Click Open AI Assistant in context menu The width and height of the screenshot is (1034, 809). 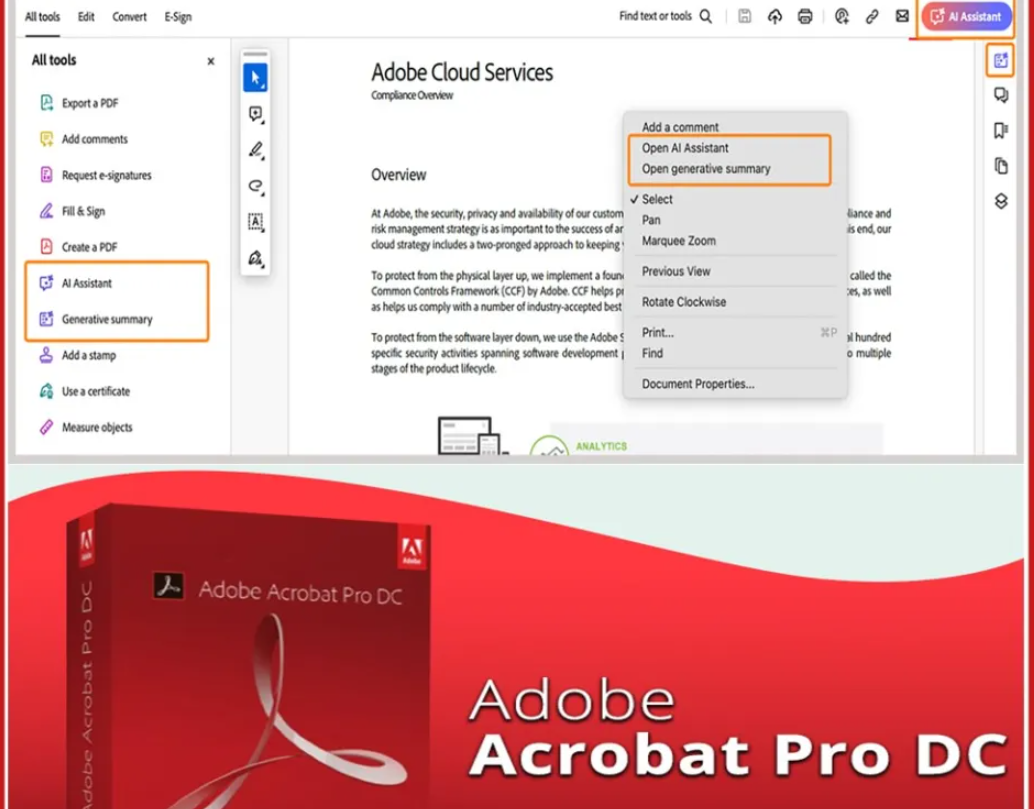pyautogui.click(x=685, y=148)
